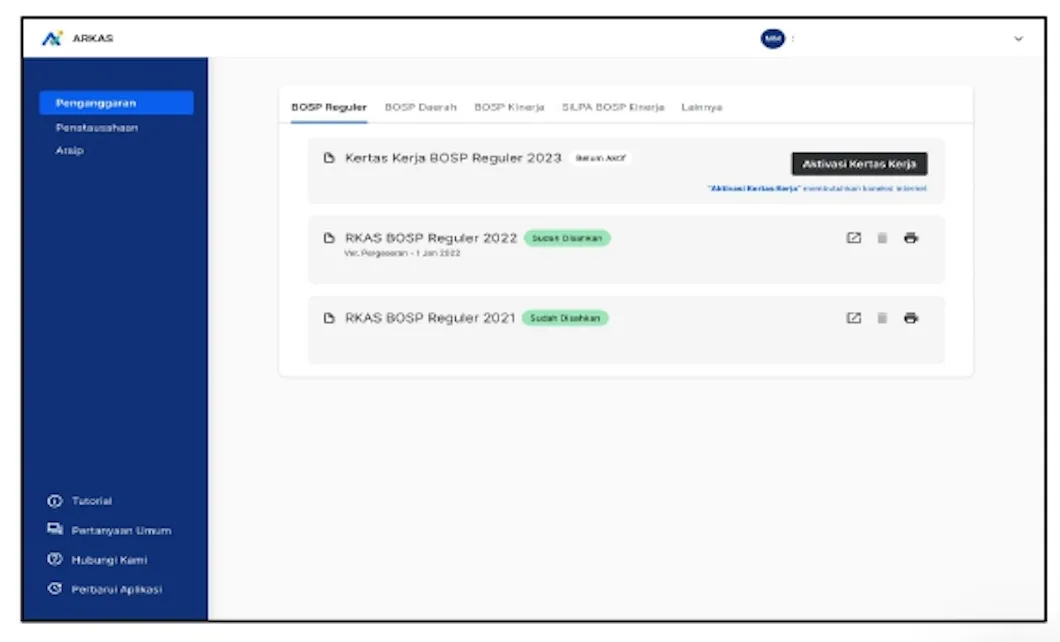This screenshot has height=642, width=1060.
Task: Open Penatausahaan in the sidebar
Action: point(97,127)
